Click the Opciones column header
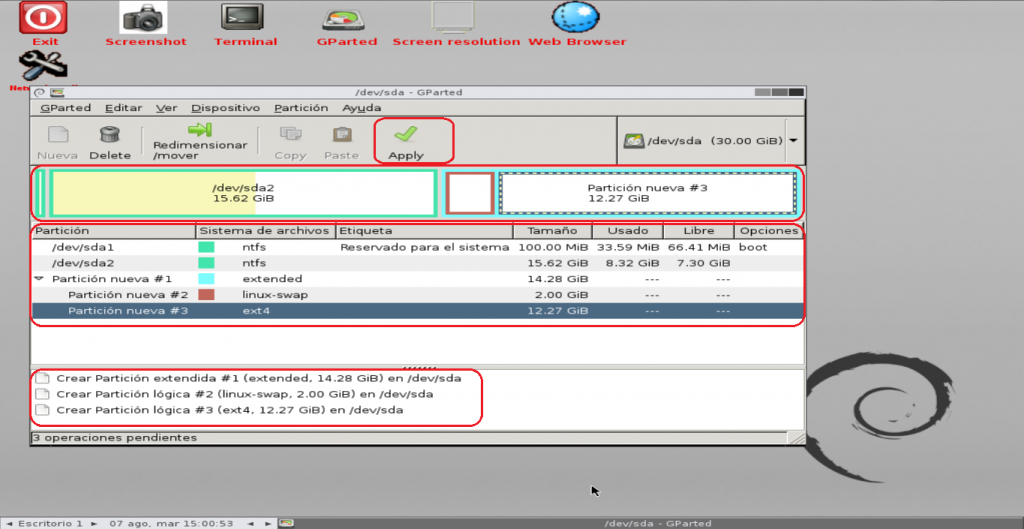This screenshot has height=529, width=1024. click(769, 231)
